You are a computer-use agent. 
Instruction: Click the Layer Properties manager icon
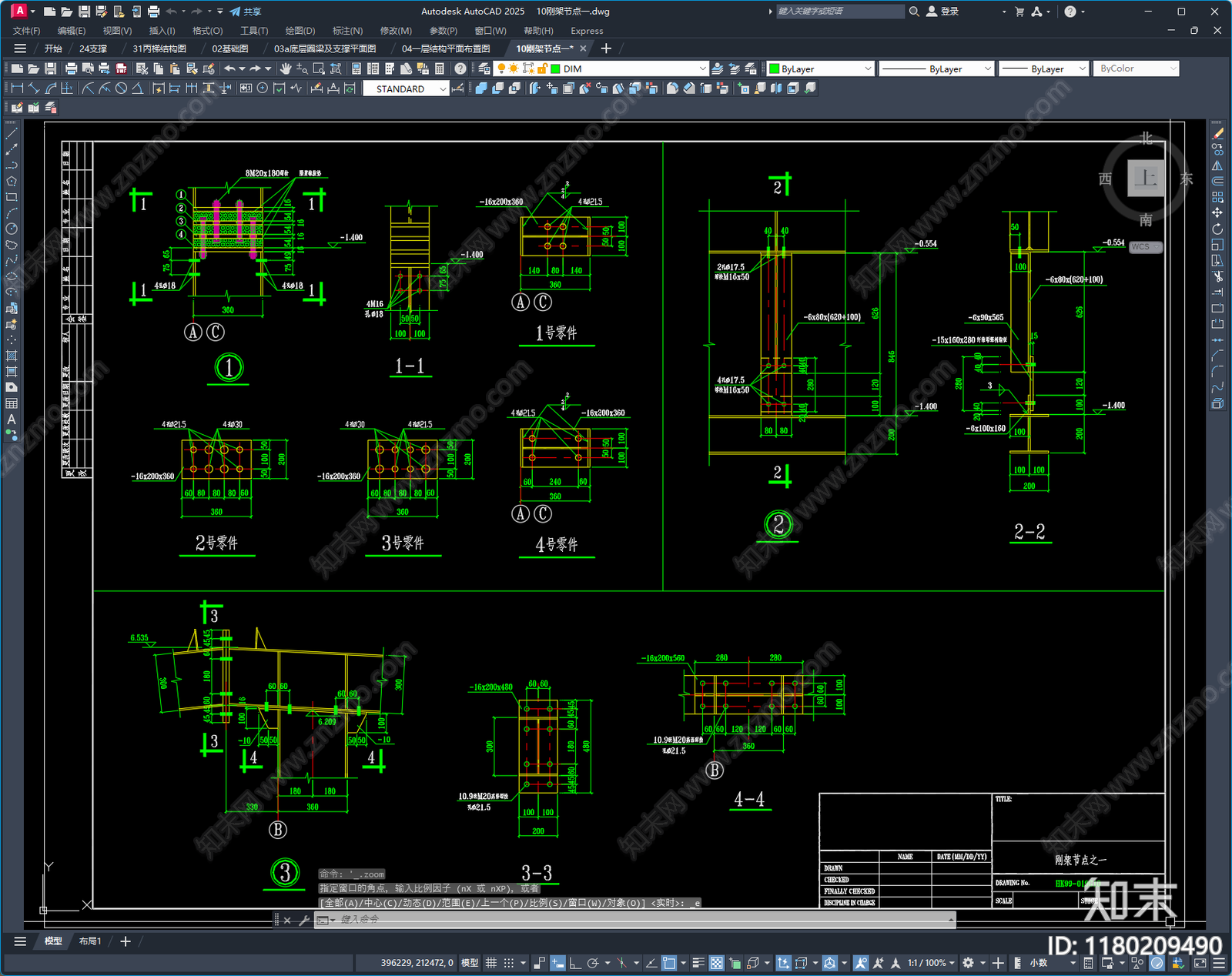tap(484, 69)
